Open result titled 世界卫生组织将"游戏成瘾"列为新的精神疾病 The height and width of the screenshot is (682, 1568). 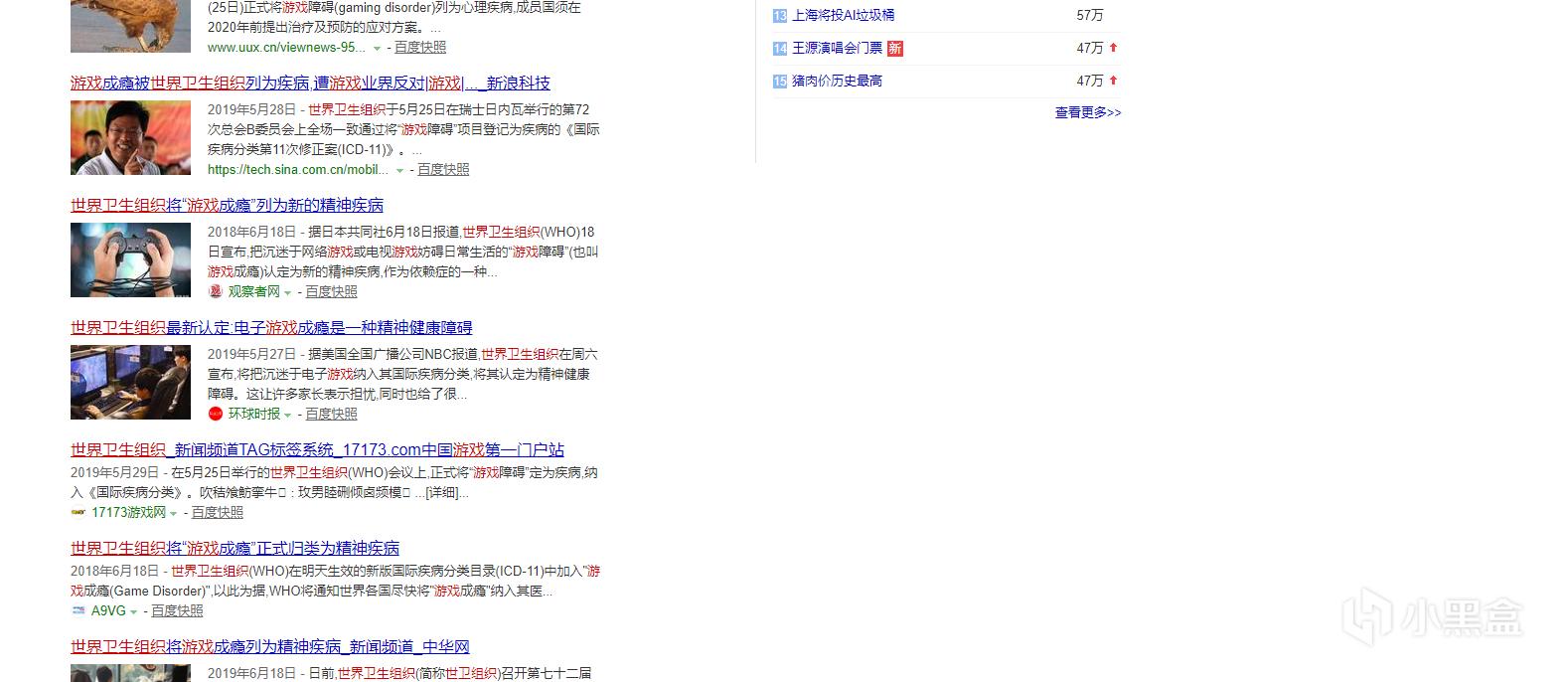tap(227, 205)
